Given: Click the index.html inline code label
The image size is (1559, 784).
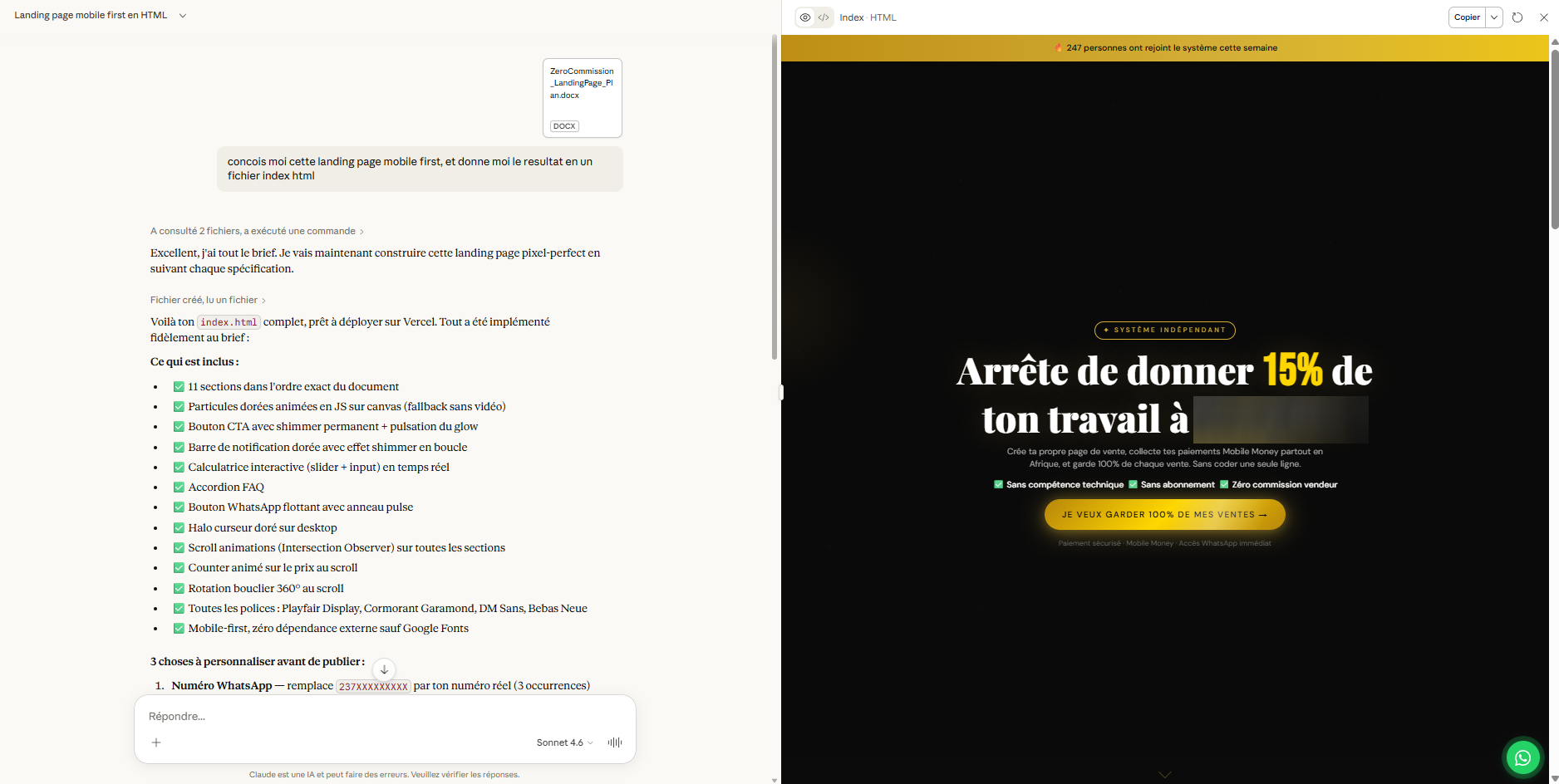Looking at the screenshot, I should (229, 322).
